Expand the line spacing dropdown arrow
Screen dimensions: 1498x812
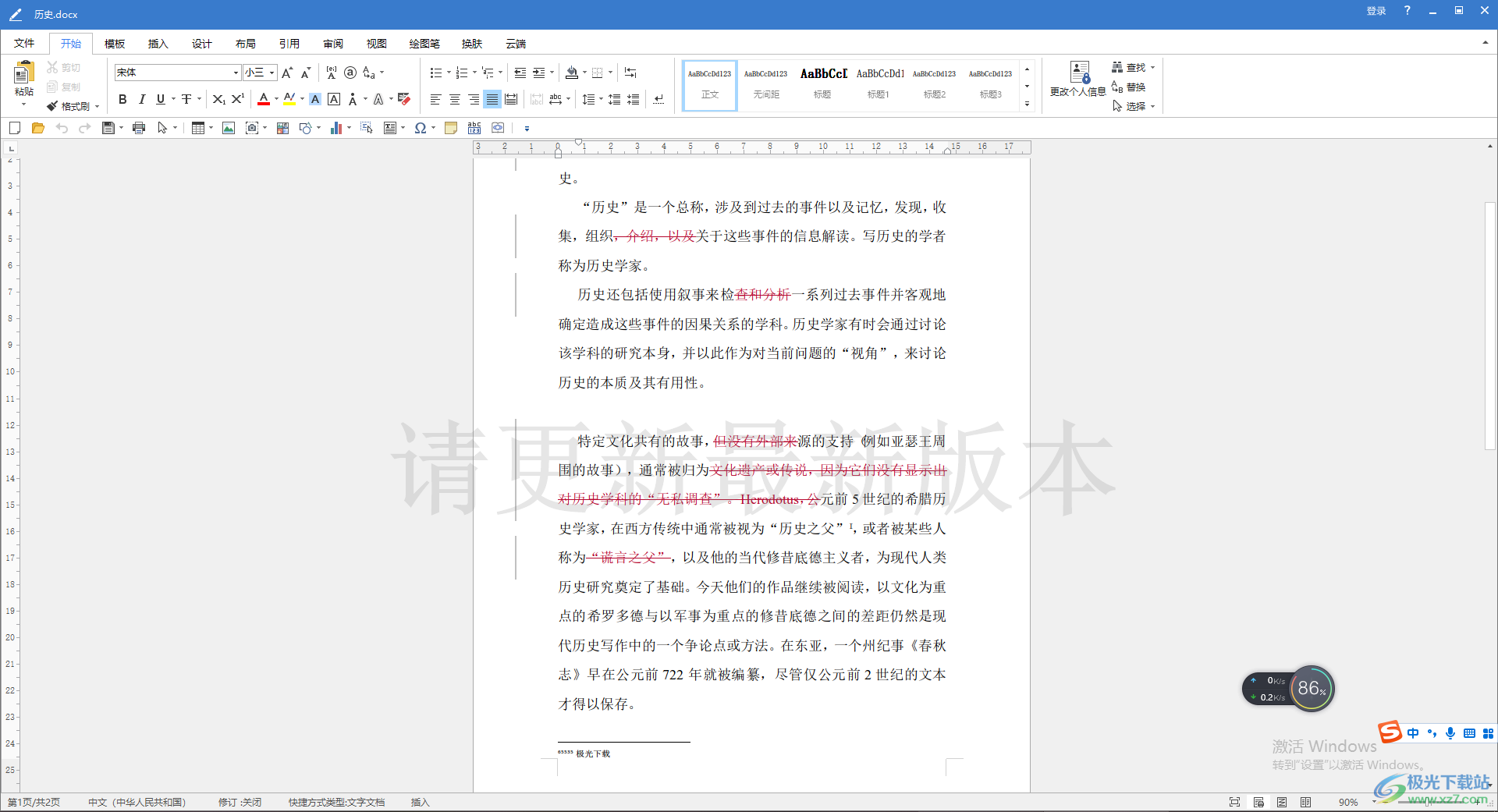pos(601,99)
